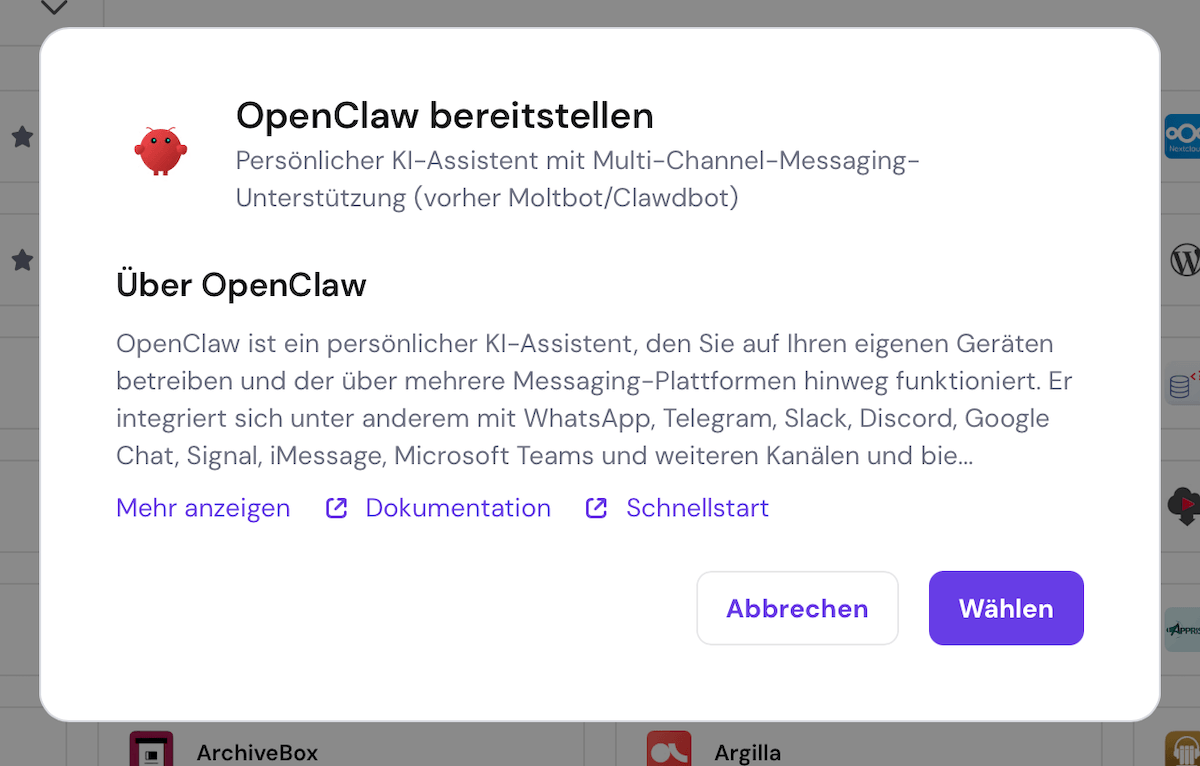Confirm deployment with the Wählen button
The height and width of the screenshot is (766, 1200).
(x=1006, y=608)
